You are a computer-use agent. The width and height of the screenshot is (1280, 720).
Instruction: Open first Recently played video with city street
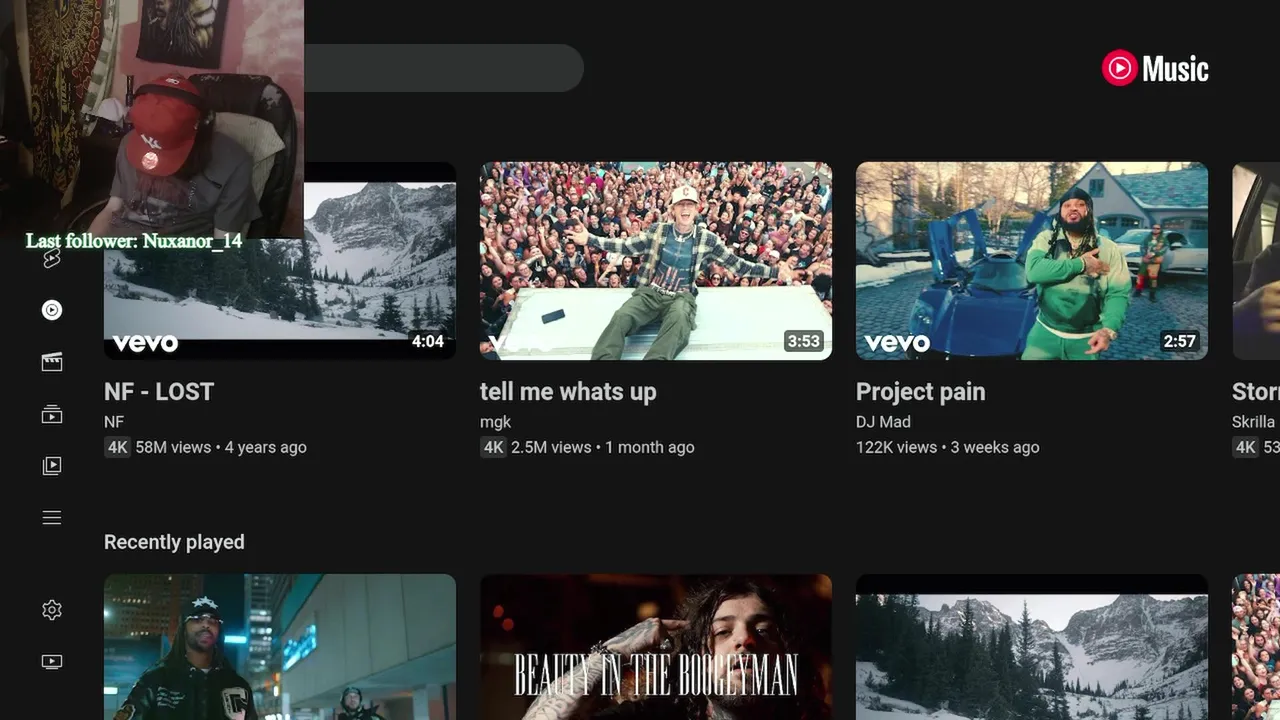tap(280, 647)
